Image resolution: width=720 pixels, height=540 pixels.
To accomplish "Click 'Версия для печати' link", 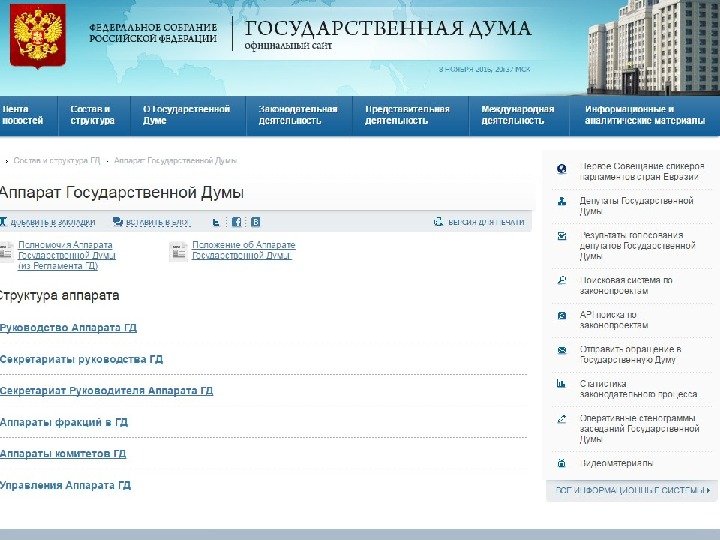I will (486, 222).
